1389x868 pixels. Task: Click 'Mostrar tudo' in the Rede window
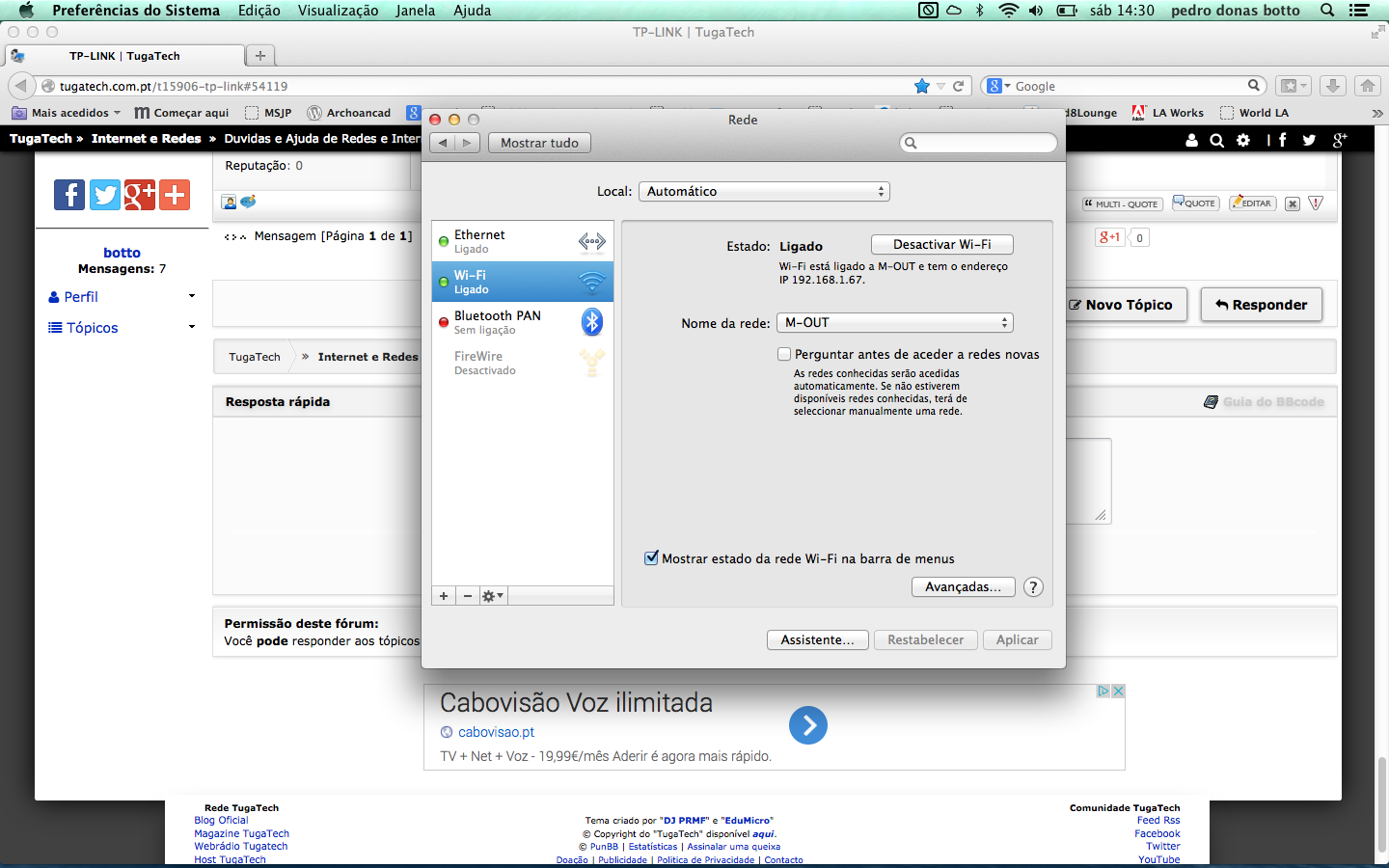click(x=540, y=143)
